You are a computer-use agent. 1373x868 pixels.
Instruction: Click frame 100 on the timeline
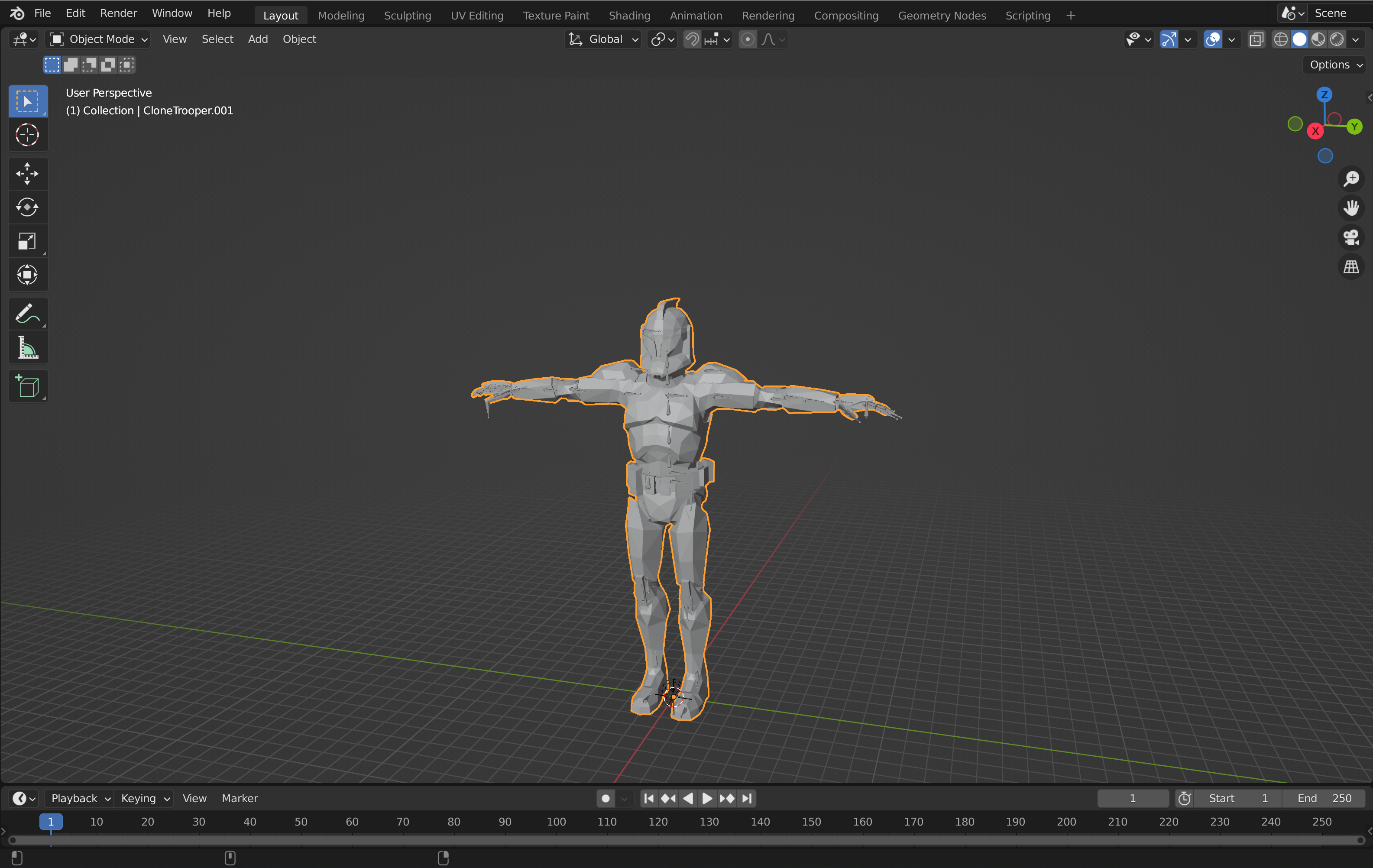coord(556,822)
